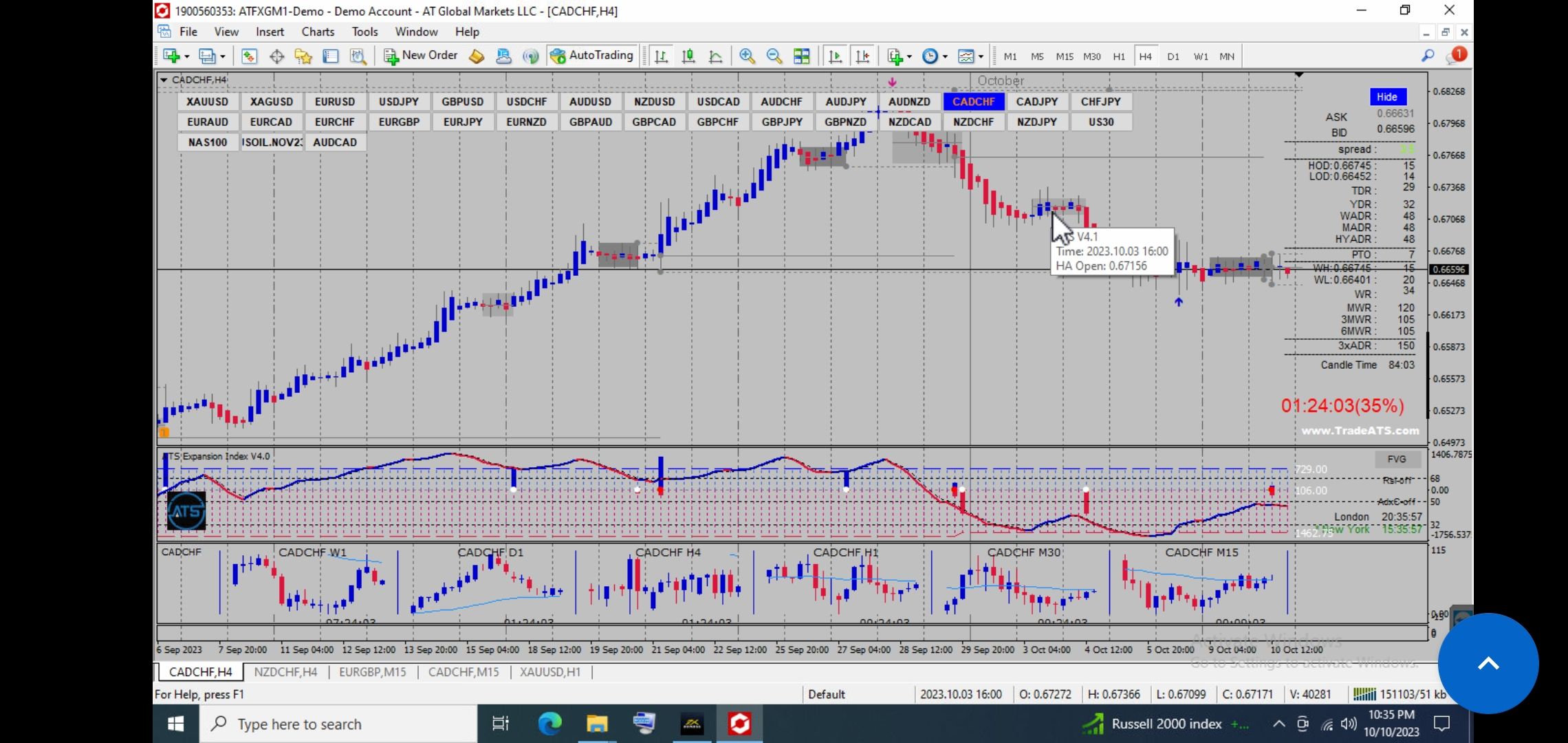Open the Periodicity clock dropdown arrow
Image resolution: width=1568 pixels, height=743 pixels.
click(x=945, y=57)
